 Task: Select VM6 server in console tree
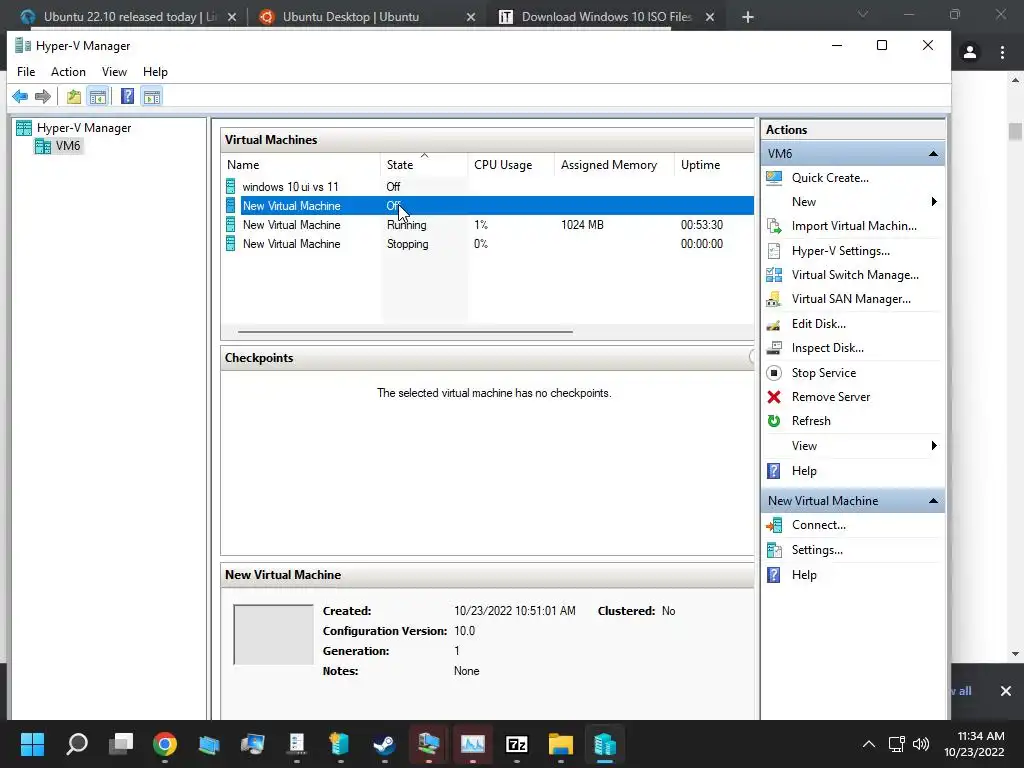(68, 146)
